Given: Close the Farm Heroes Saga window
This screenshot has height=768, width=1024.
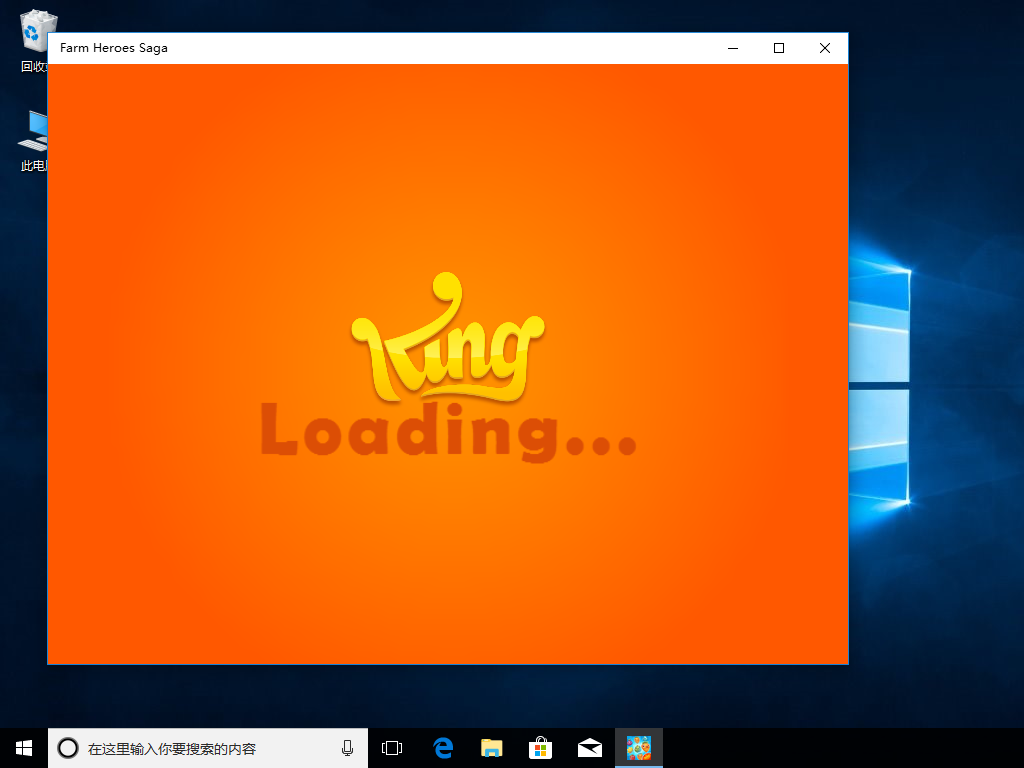Looking at the screenshot, I should 825,48.
